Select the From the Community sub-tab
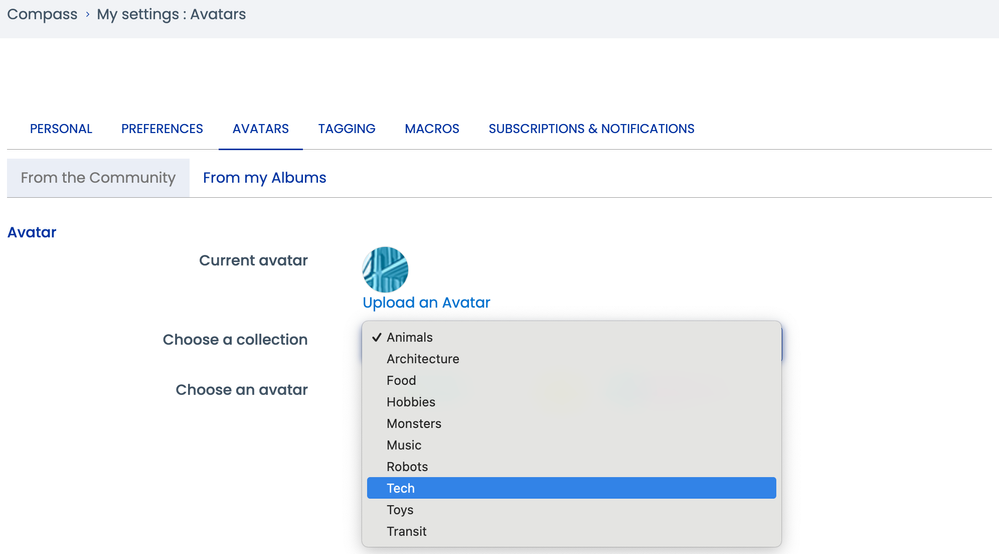This screenshot has height=554, width=999. pyautogui.click(x=98, y=178)
